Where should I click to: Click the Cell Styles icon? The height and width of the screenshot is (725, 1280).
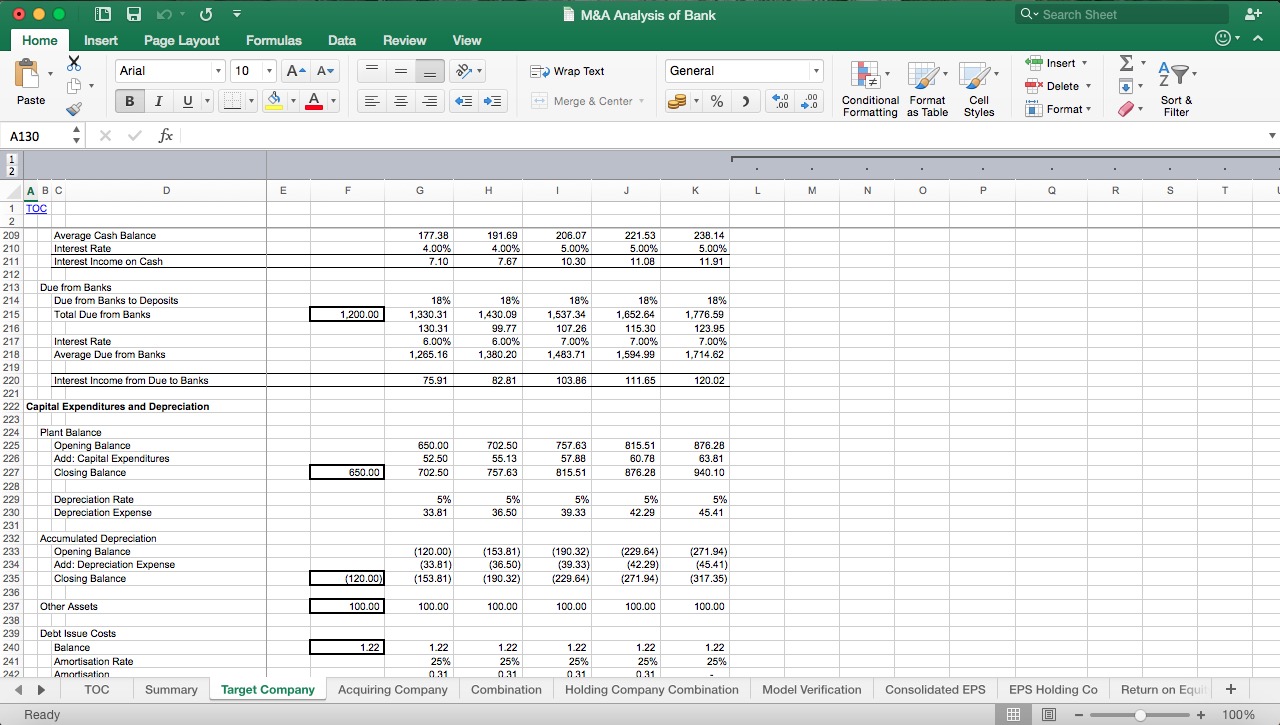[x=979, y=88]
